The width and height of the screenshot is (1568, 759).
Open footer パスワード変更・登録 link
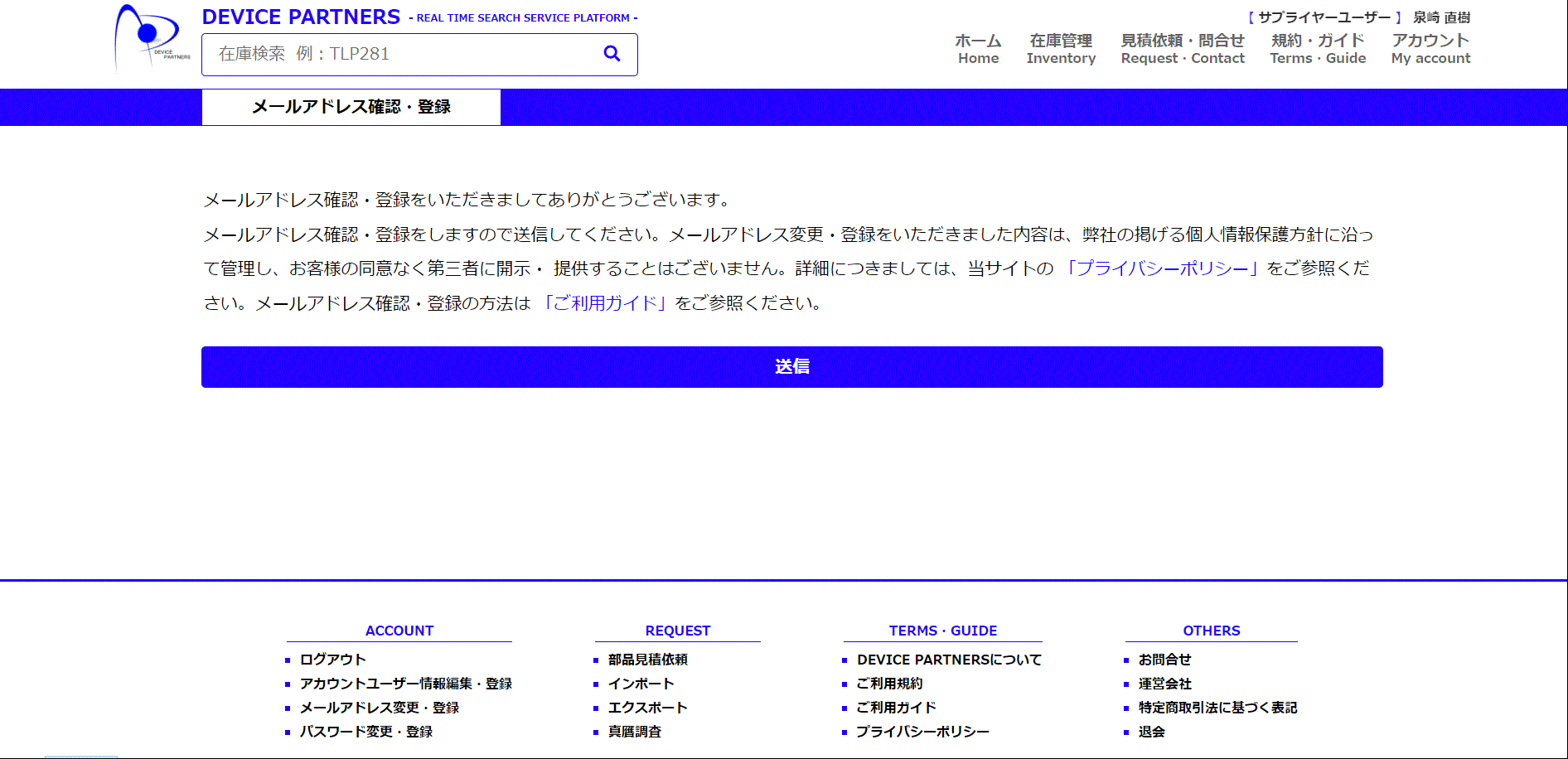[365, 732]
